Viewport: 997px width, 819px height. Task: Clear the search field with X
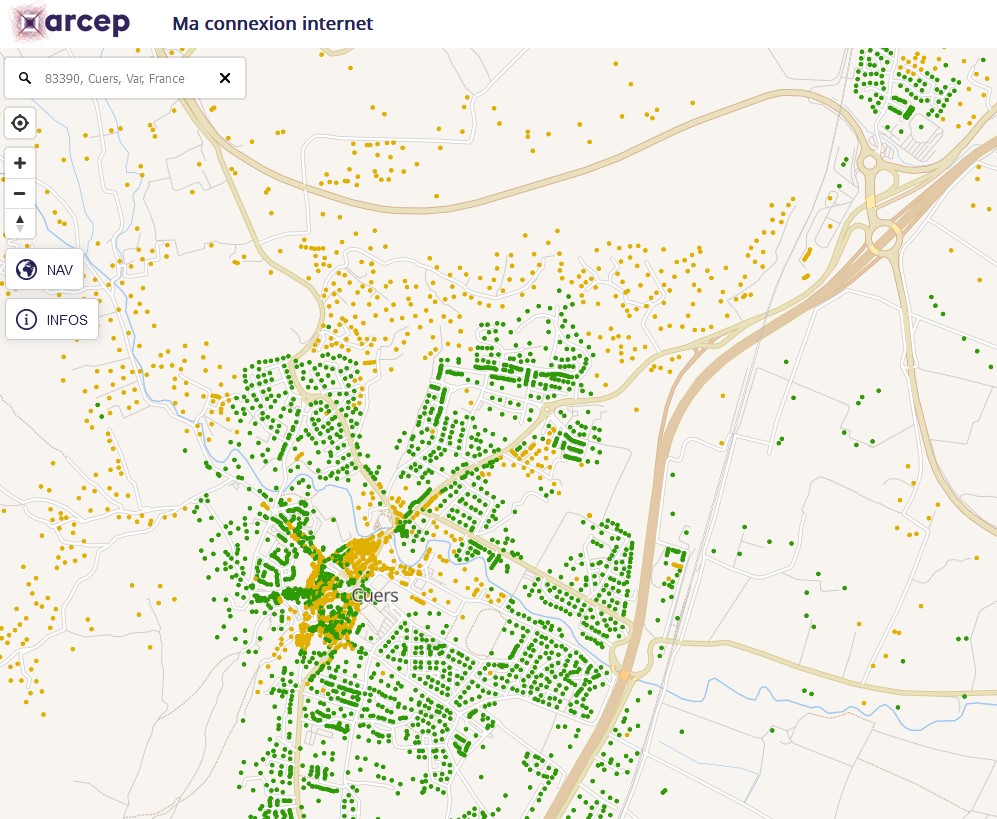pyautogui.click(x=224, y=78)
